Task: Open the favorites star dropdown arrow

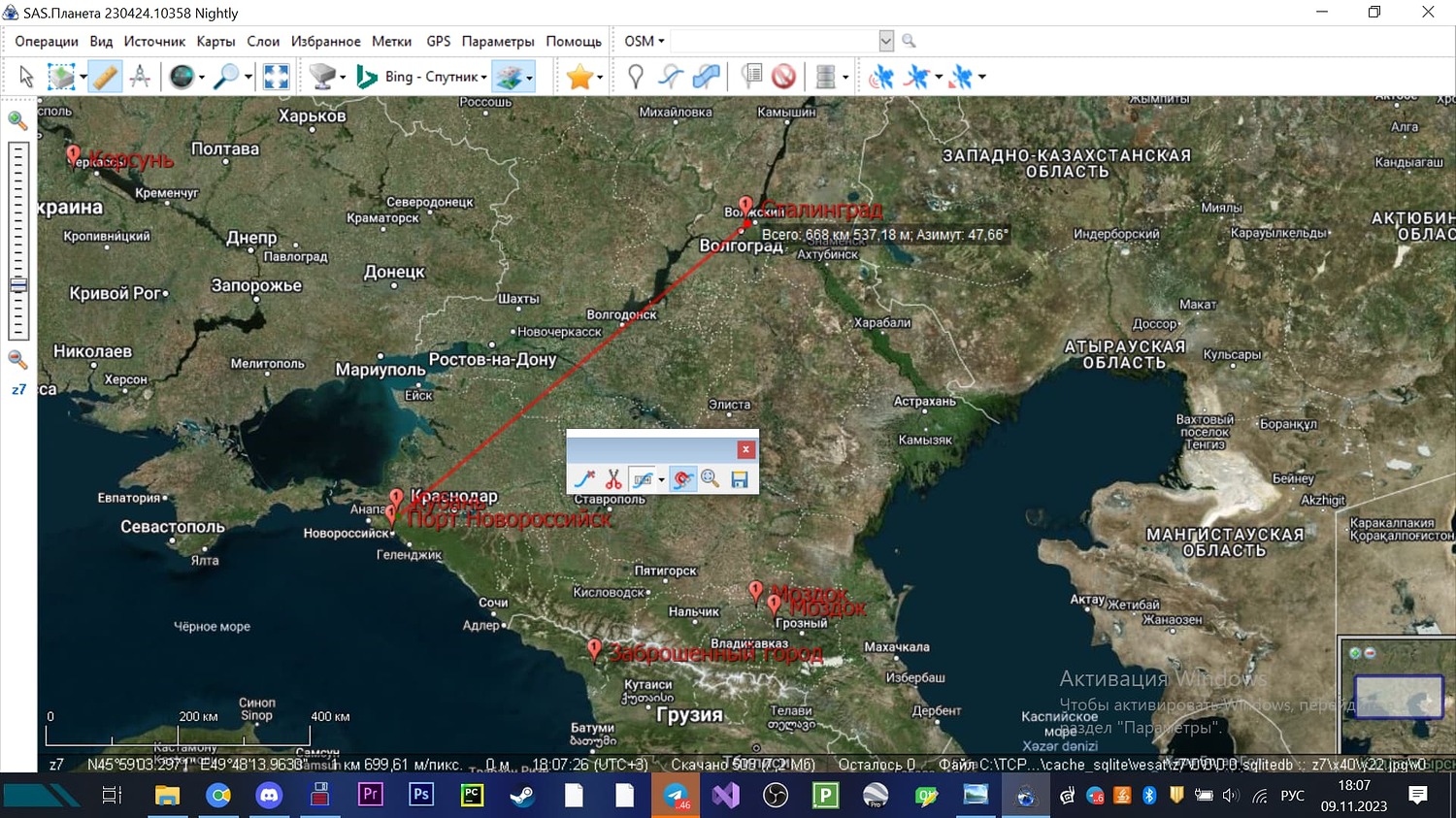Action: point(600,78)
